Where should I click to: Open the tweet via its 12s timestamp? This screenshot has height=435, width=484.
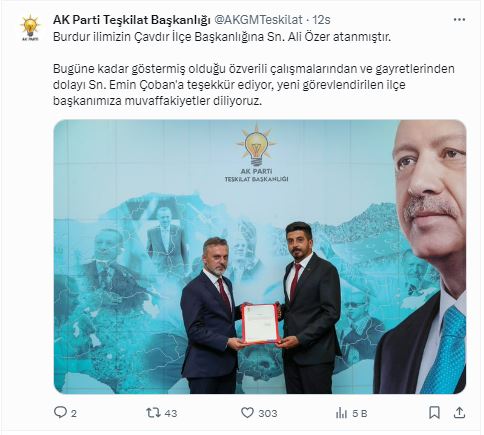321,20
